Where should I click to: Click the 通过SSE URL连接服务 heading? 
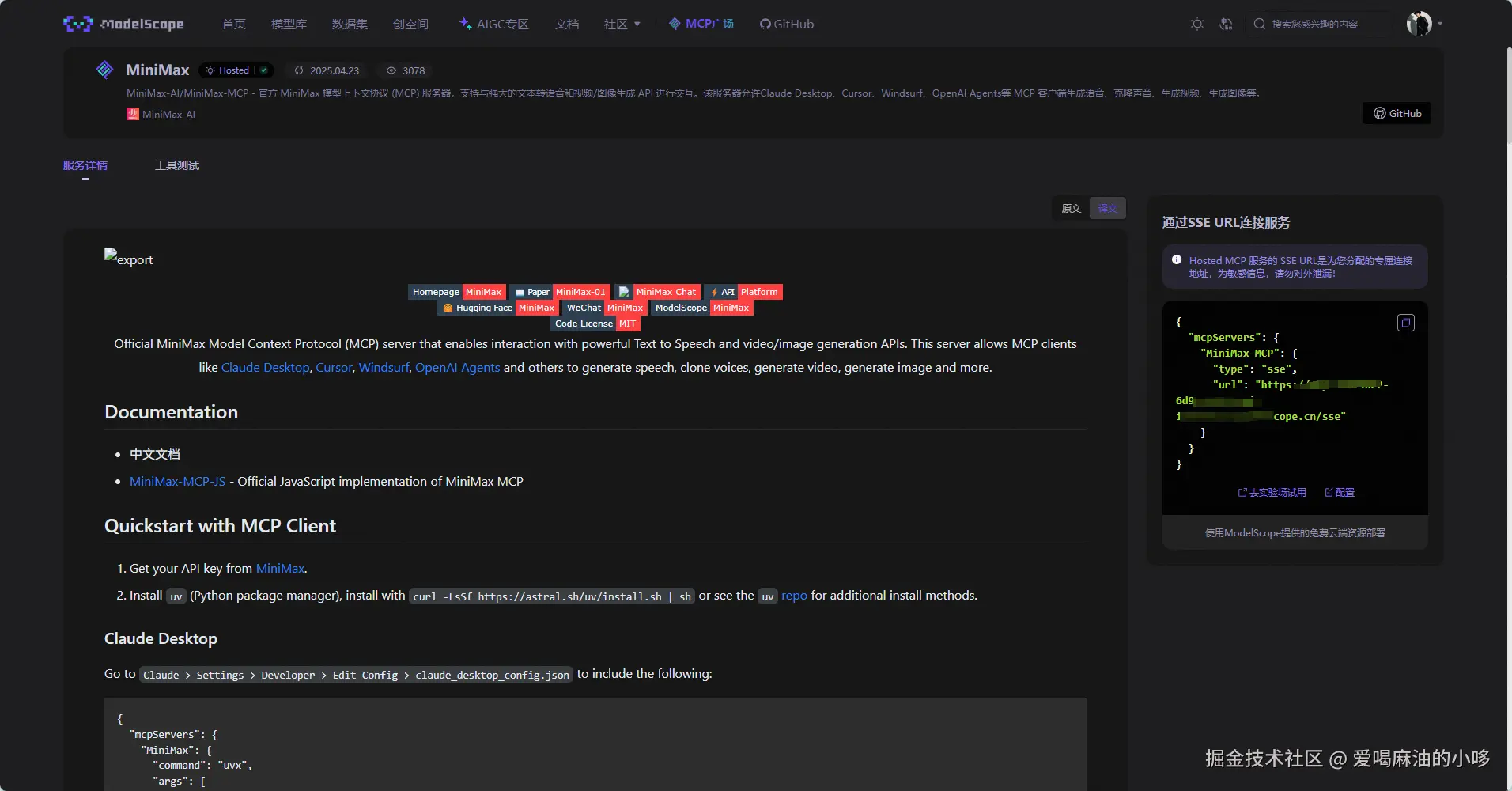1226,222
